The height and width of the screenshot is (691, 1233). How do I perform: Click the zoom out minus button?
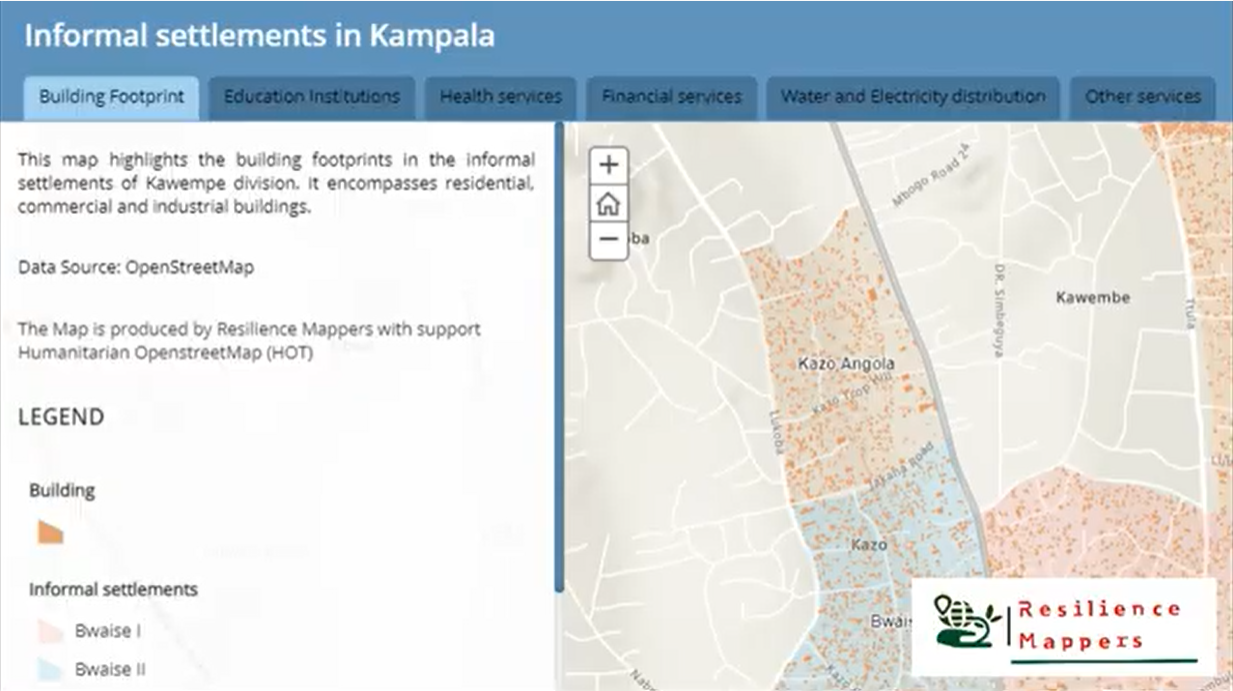[608, 241]
